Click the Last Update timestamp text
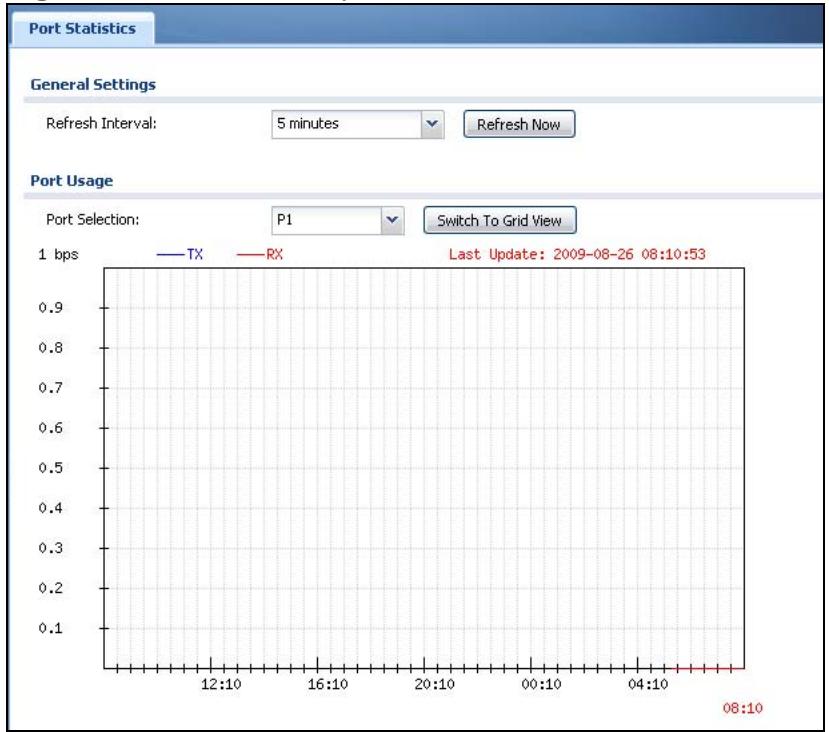The width and height of the screenshot is (829, 732). [x=577, y=254]
